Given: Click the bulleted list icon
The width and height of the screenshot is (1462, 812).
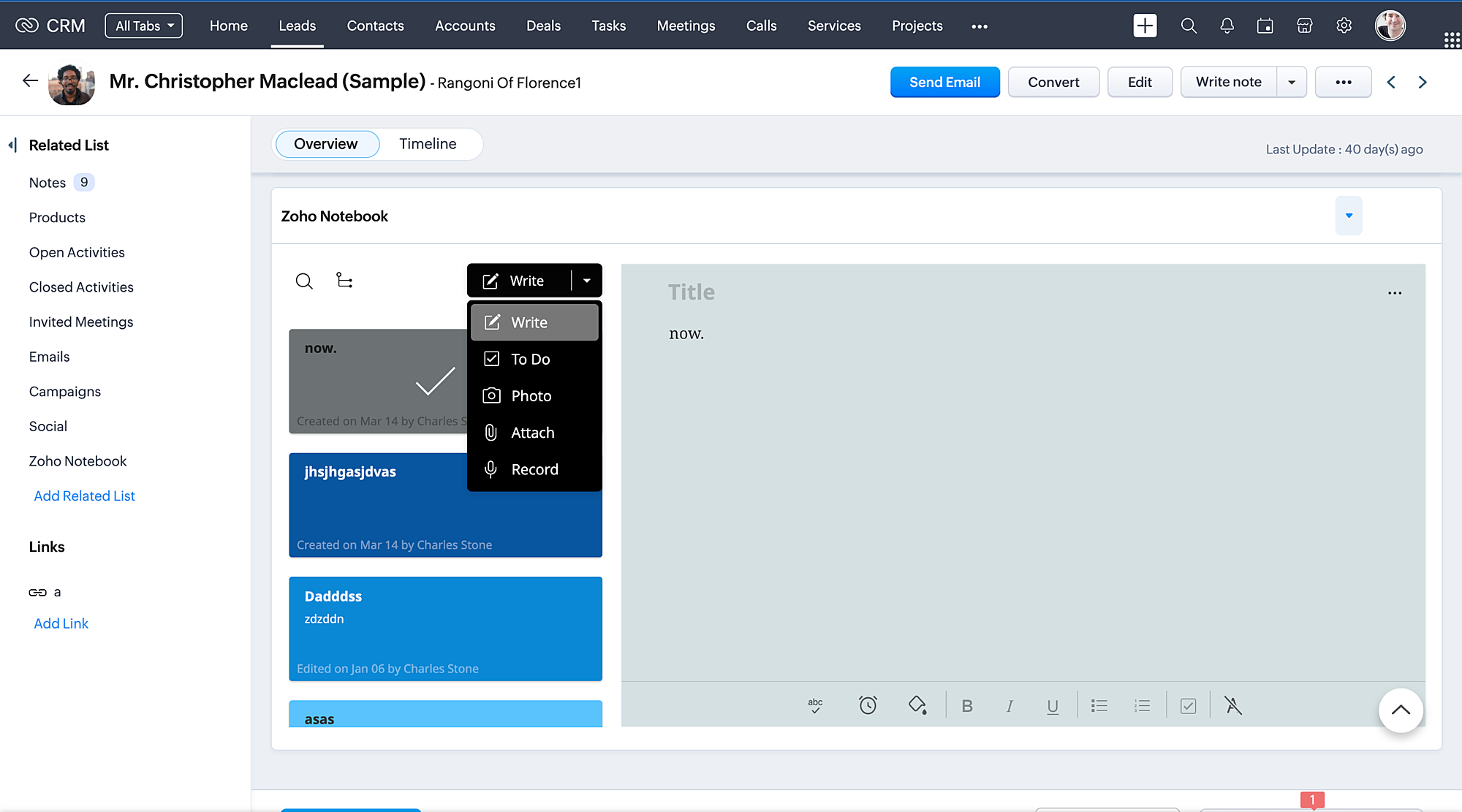Looking at the screenshot, I should pos(1099,705).
